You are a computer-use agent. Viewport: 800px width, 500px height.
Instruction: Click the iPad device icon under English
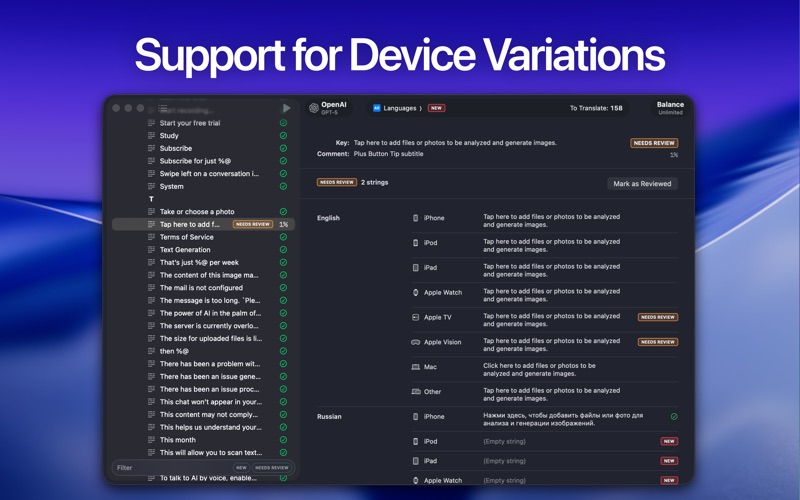click(415, 268)
